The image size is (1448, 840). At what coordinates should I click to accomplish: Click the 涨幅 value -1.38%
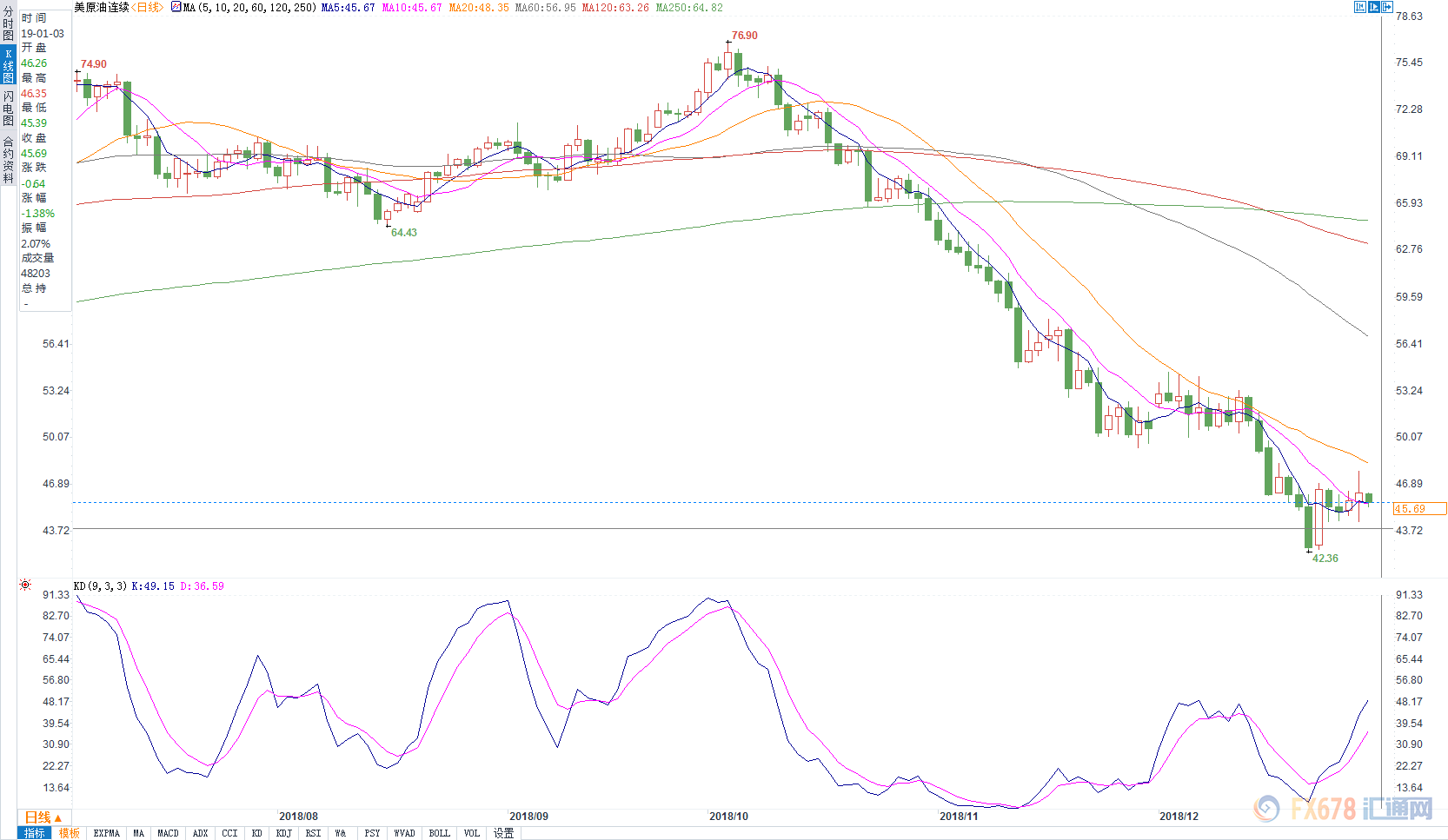tap(37, 214)
